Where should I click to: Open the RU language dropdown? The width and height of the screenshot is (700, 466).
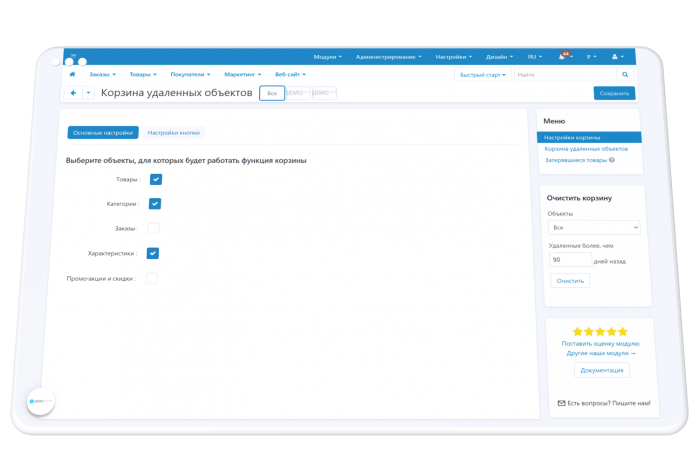point(534,57)
